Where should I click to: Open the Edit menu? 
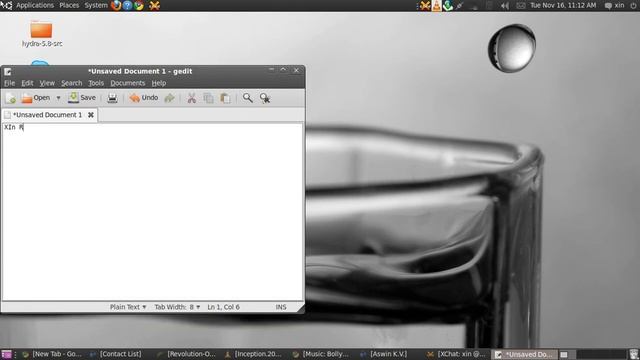click(27, 83)
